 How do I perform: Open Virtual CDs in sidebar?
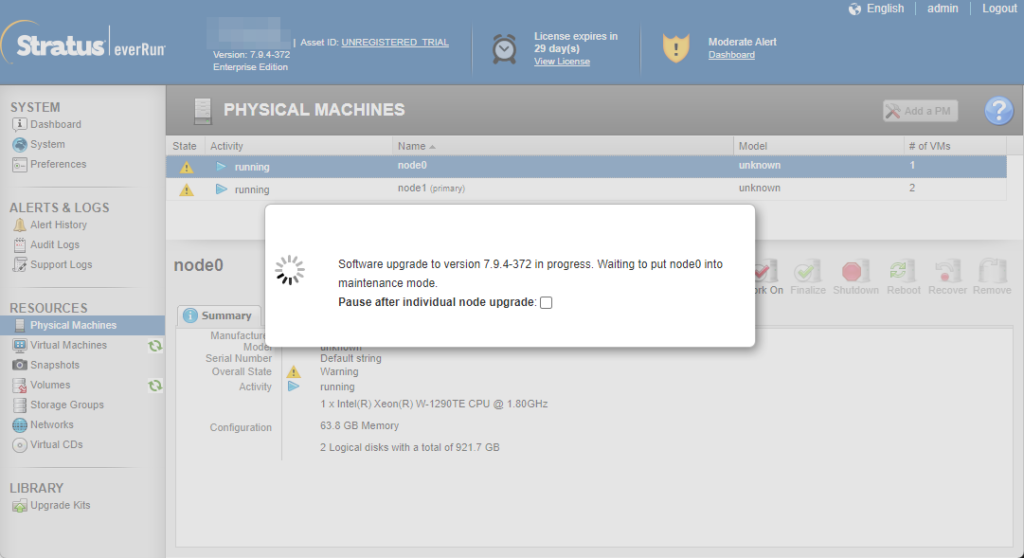coord(57,444)
